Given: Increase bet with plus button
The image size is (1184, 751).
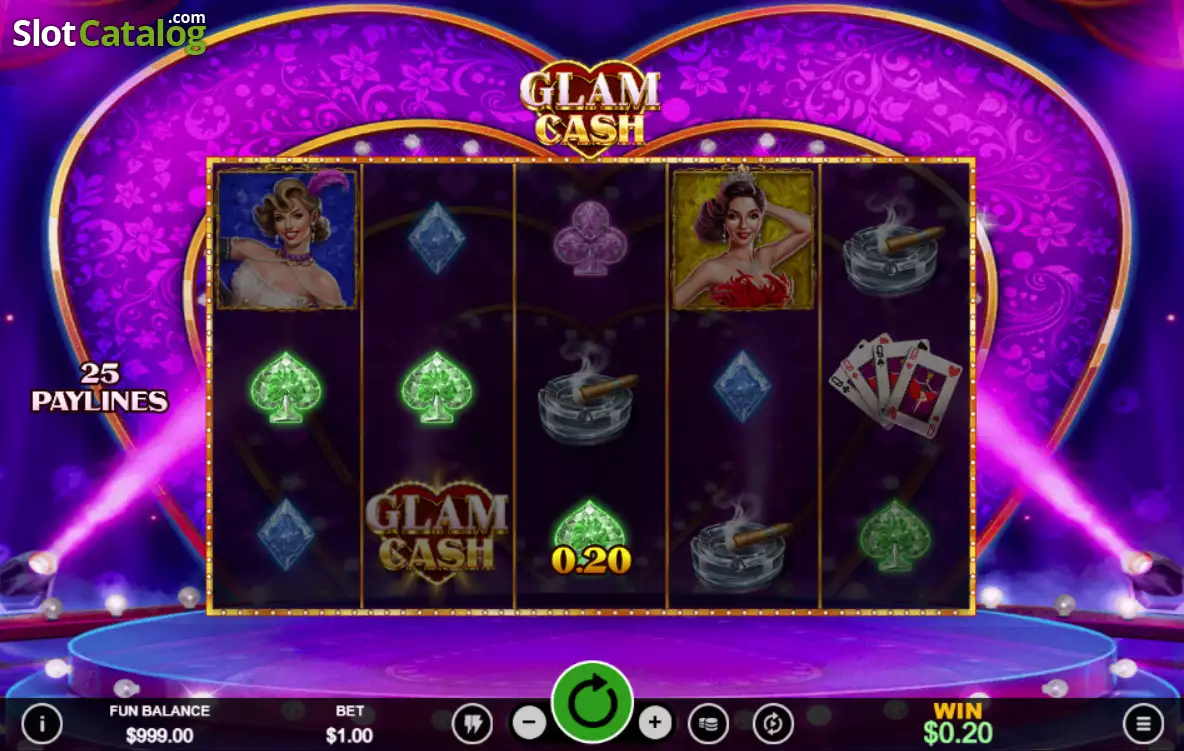Looking at the screenshot, I should click(x=655, y=723).
